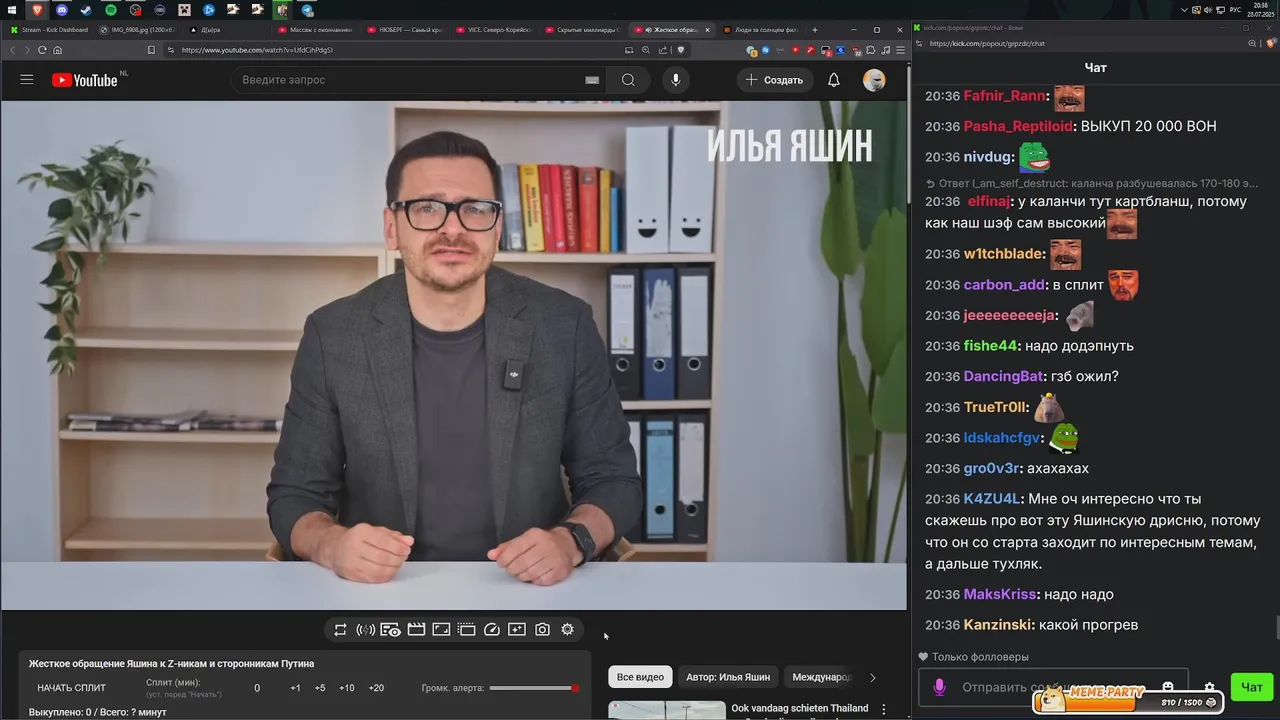Switch to IMG_6908.jpg browser tab
The image size is (1280, 720).
click(137, 30)
